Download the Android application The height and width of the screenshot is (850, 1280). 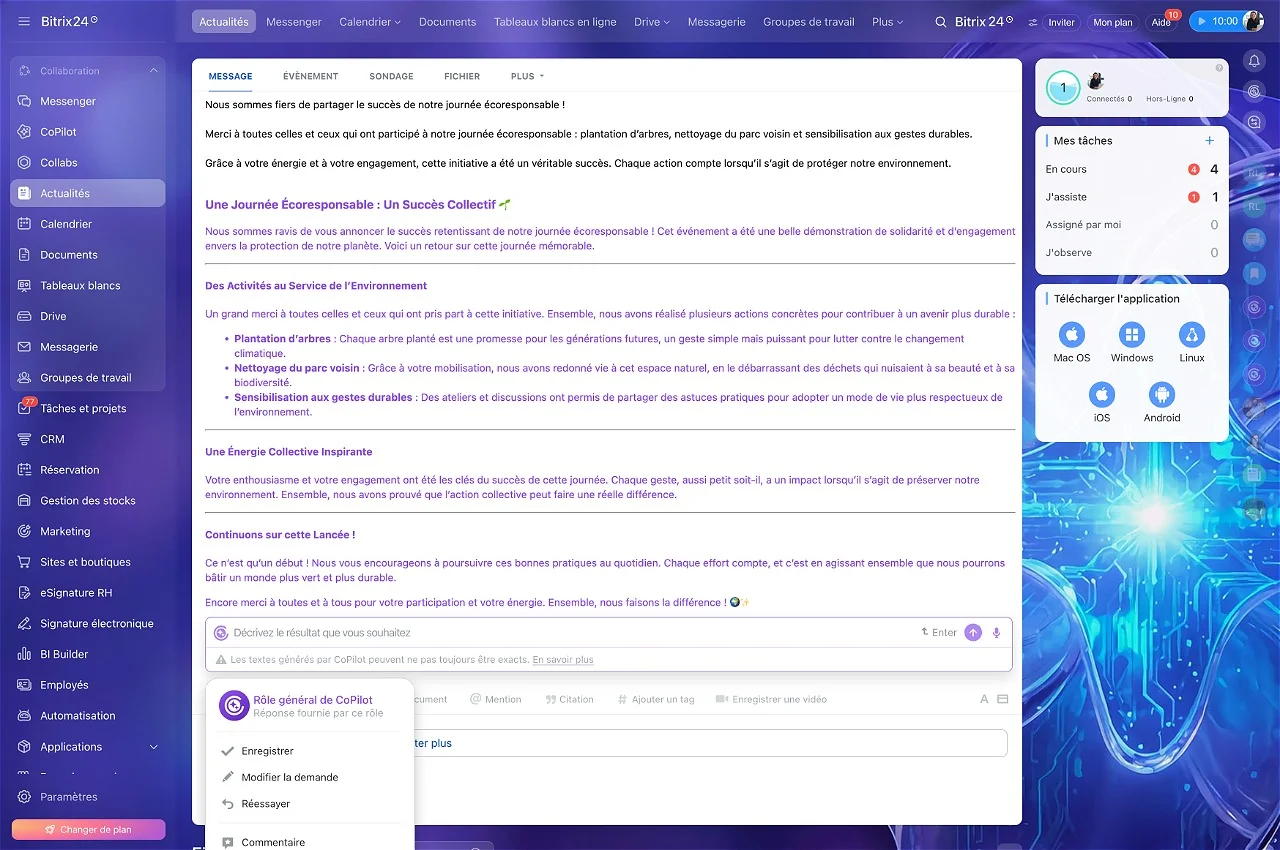(1162, 401)
